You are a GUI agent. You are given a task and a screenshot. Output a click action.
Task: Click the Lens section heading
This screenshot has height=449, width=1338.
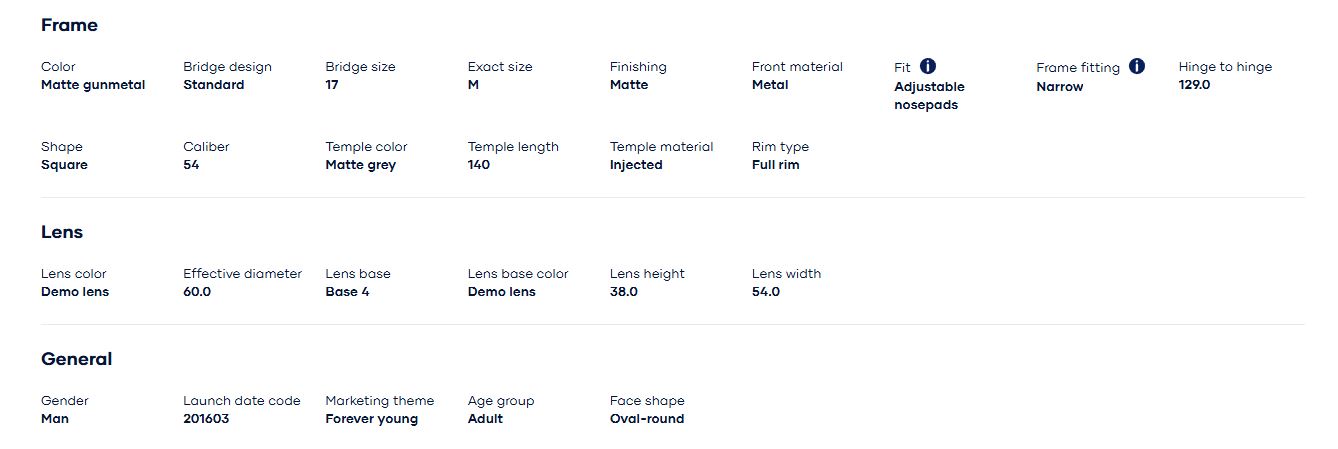coord(62,232)
